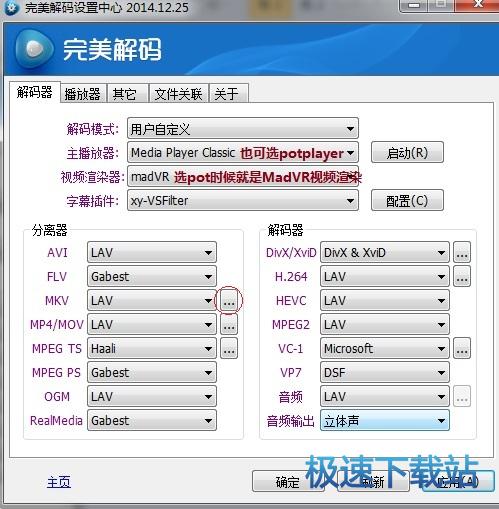Open the HEVC decoder dropdown
The width and height of the screenshot is (499, 509).
coord(385,301)
